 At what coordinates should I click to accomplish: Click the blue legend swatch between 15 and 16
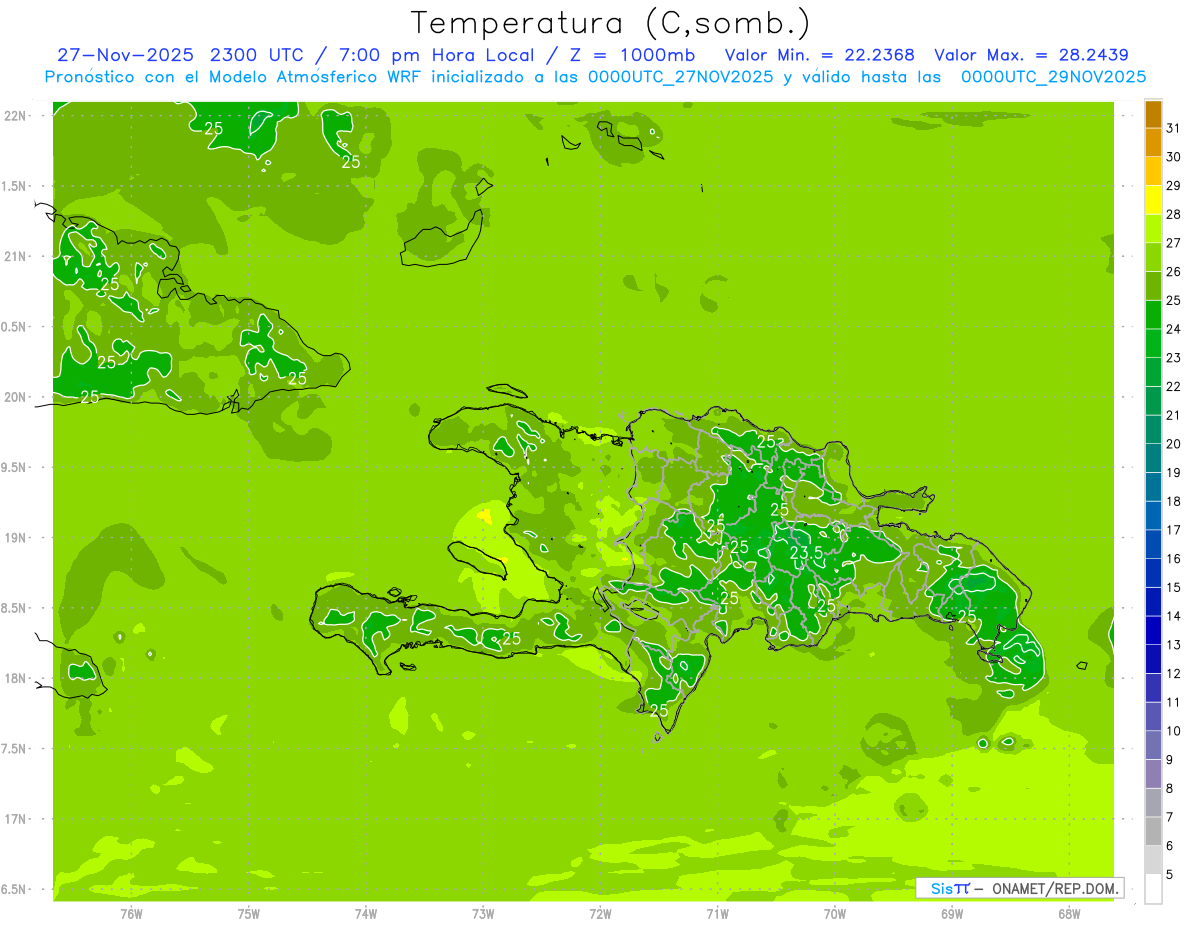tap(1153, 573)
